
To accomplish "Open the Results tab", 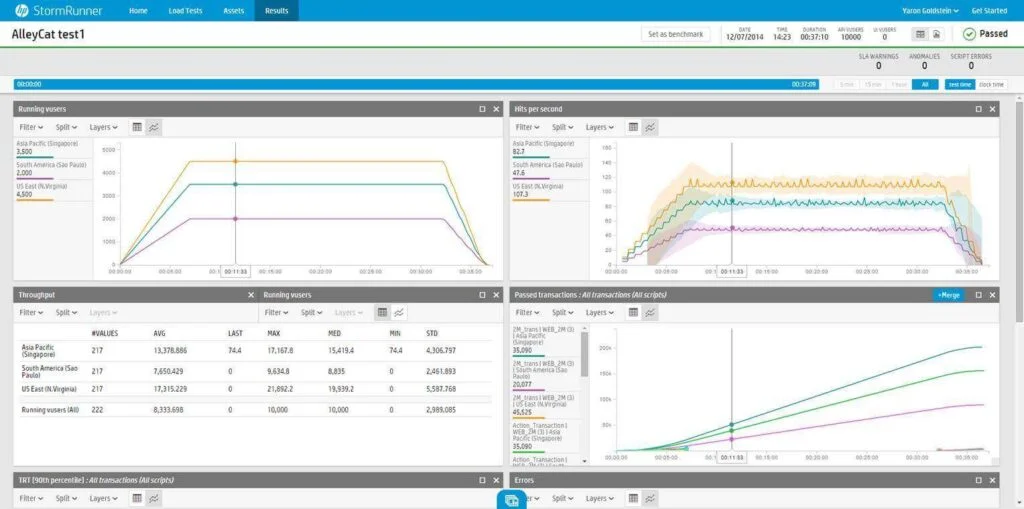I will [x=276, y=10].
